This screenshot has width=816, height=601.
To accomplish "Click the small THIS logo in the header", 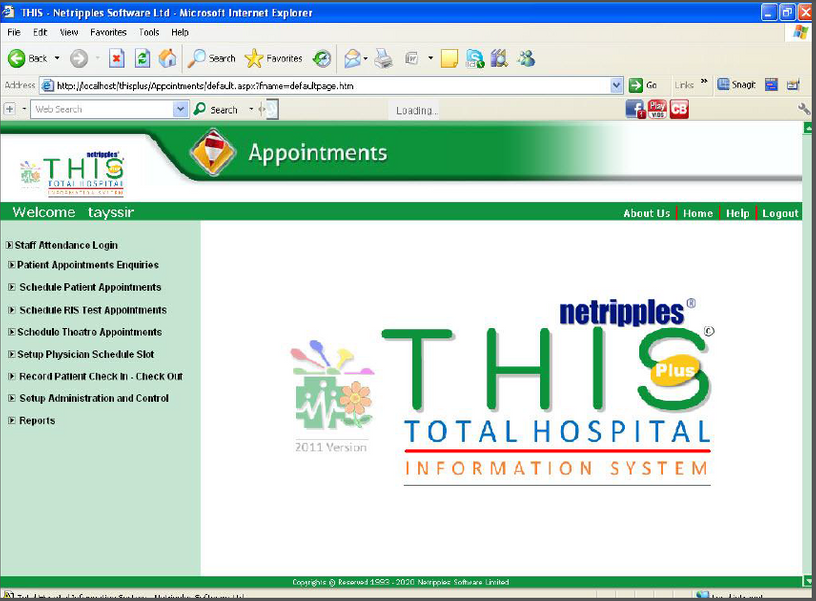I will point(72,173).
